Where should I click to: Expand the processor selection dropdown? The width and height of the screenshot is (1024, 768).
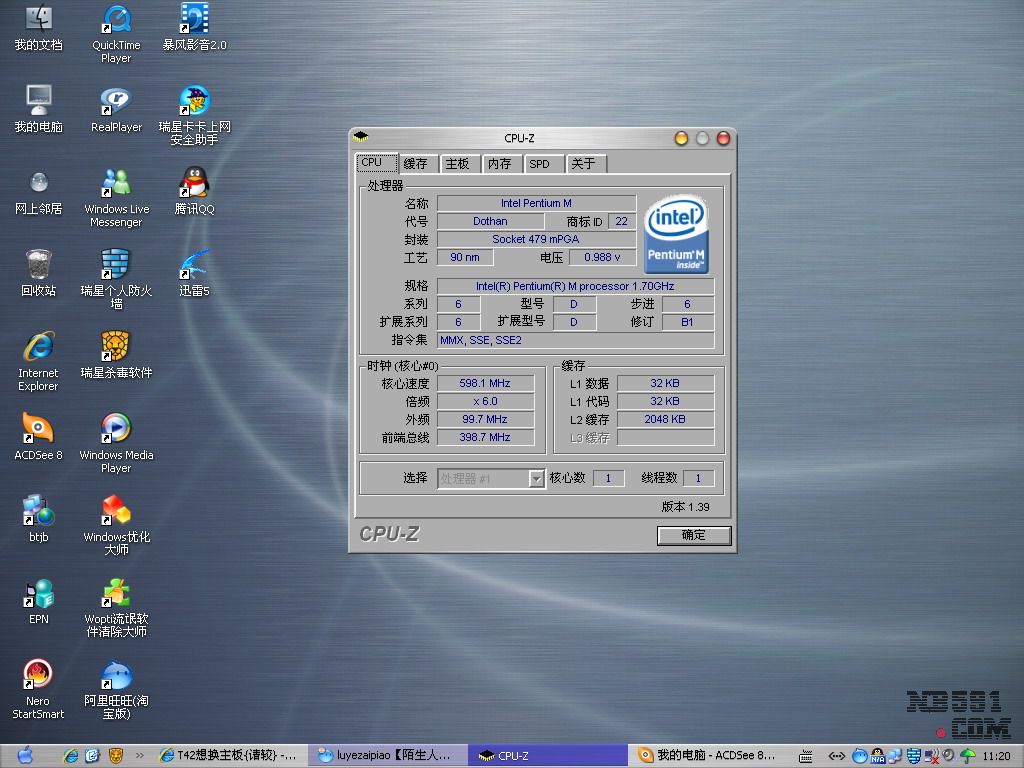pos(536,479)
